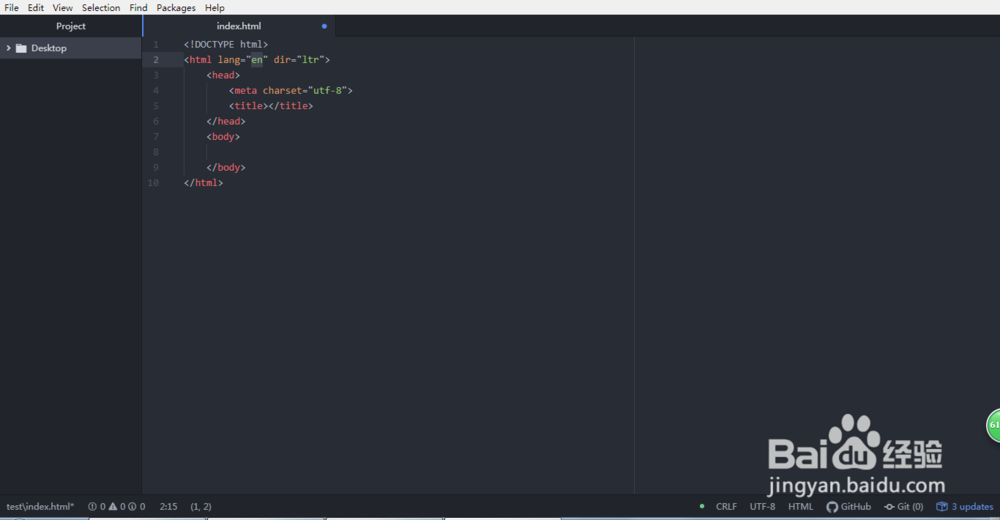Viewport: 1000px width, 520px height.
Task: Open the File menu
Action: [11, 8]
